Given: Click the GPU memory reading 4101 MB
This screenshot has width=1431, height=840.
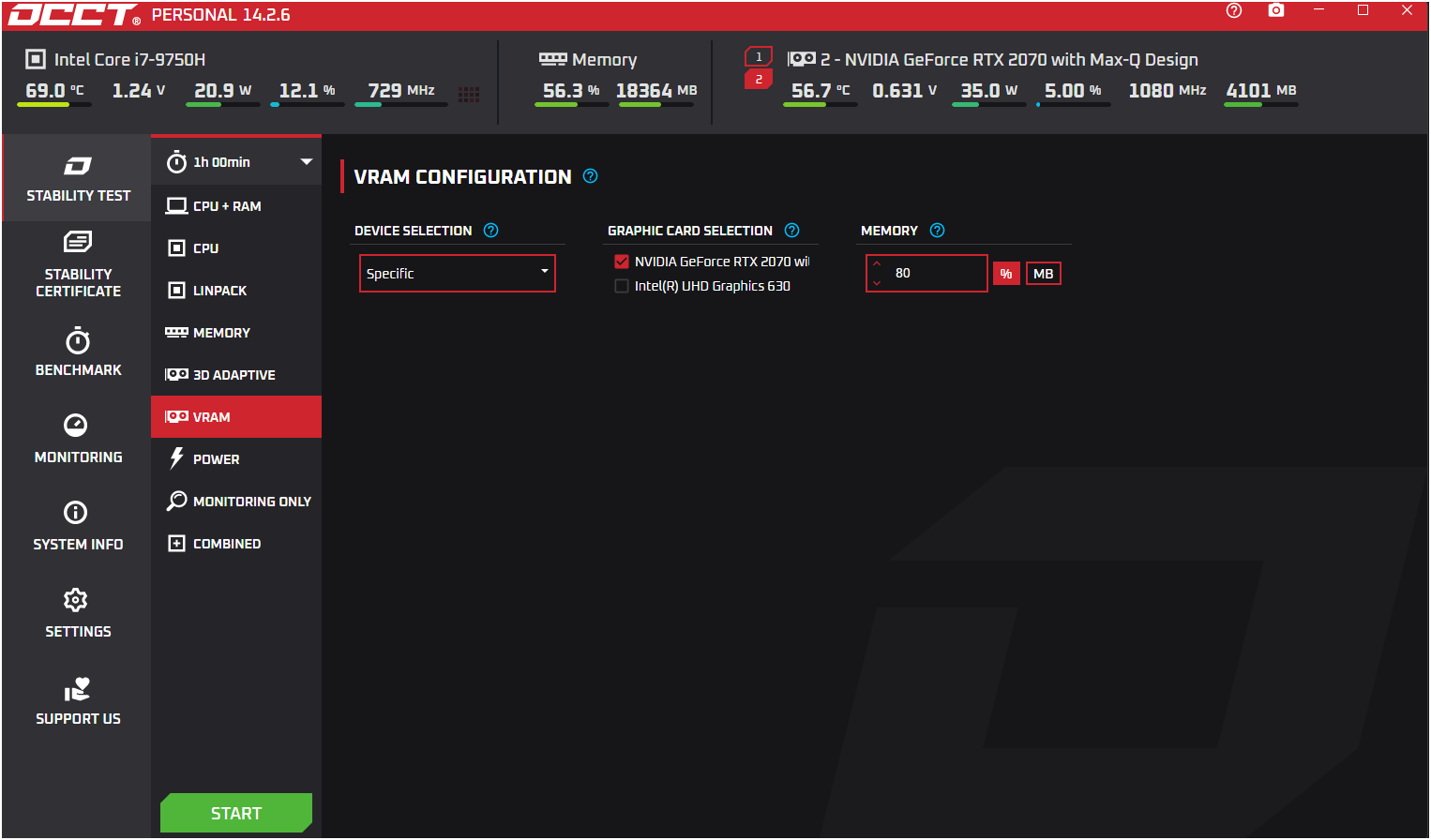Looking at the screenshot, I should click(x=1261, y=91).
